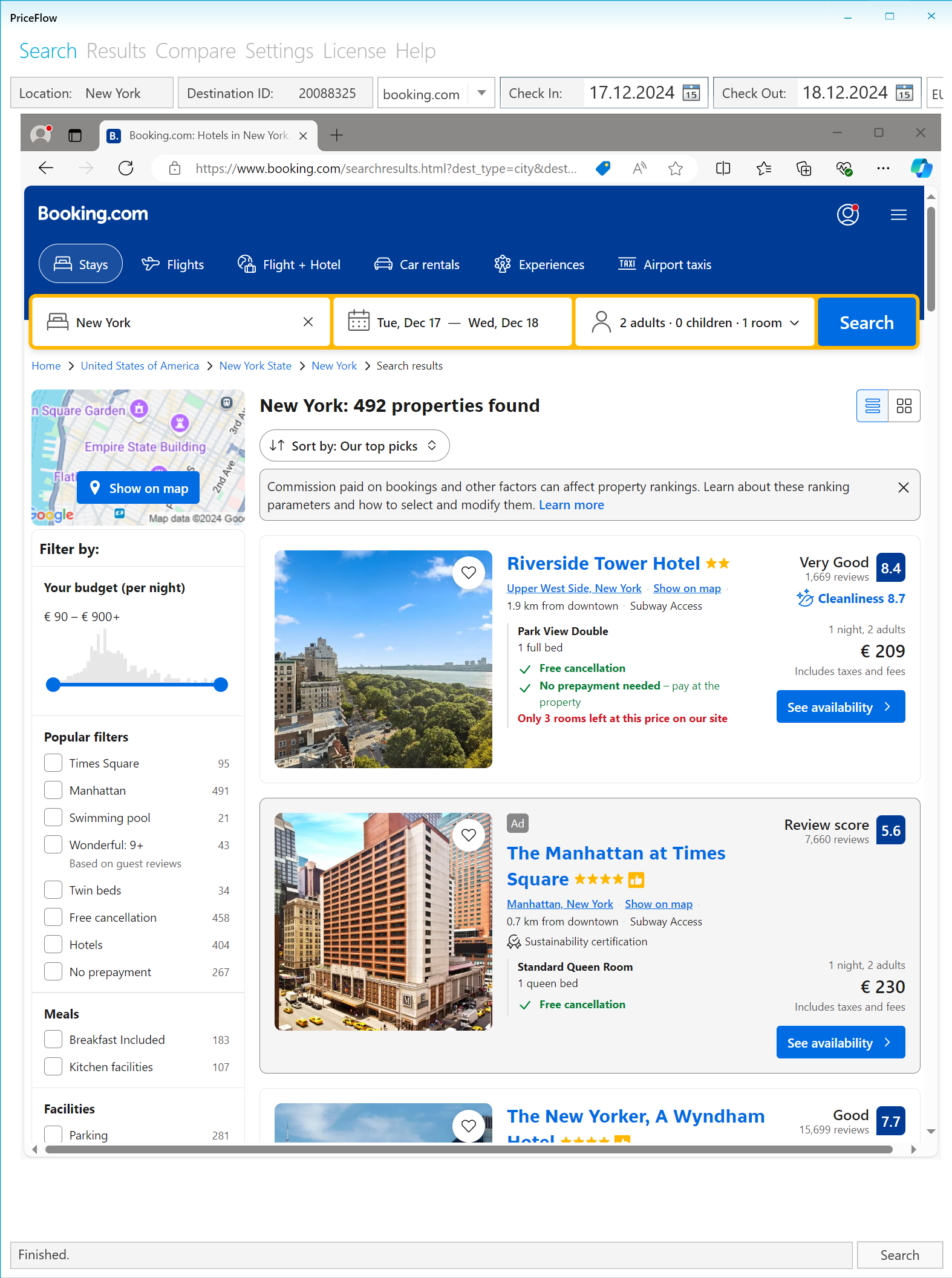Viewport: 952px width, 1278px height.
Task: Click the minimum budget slider handle
Action: point(53,685)
